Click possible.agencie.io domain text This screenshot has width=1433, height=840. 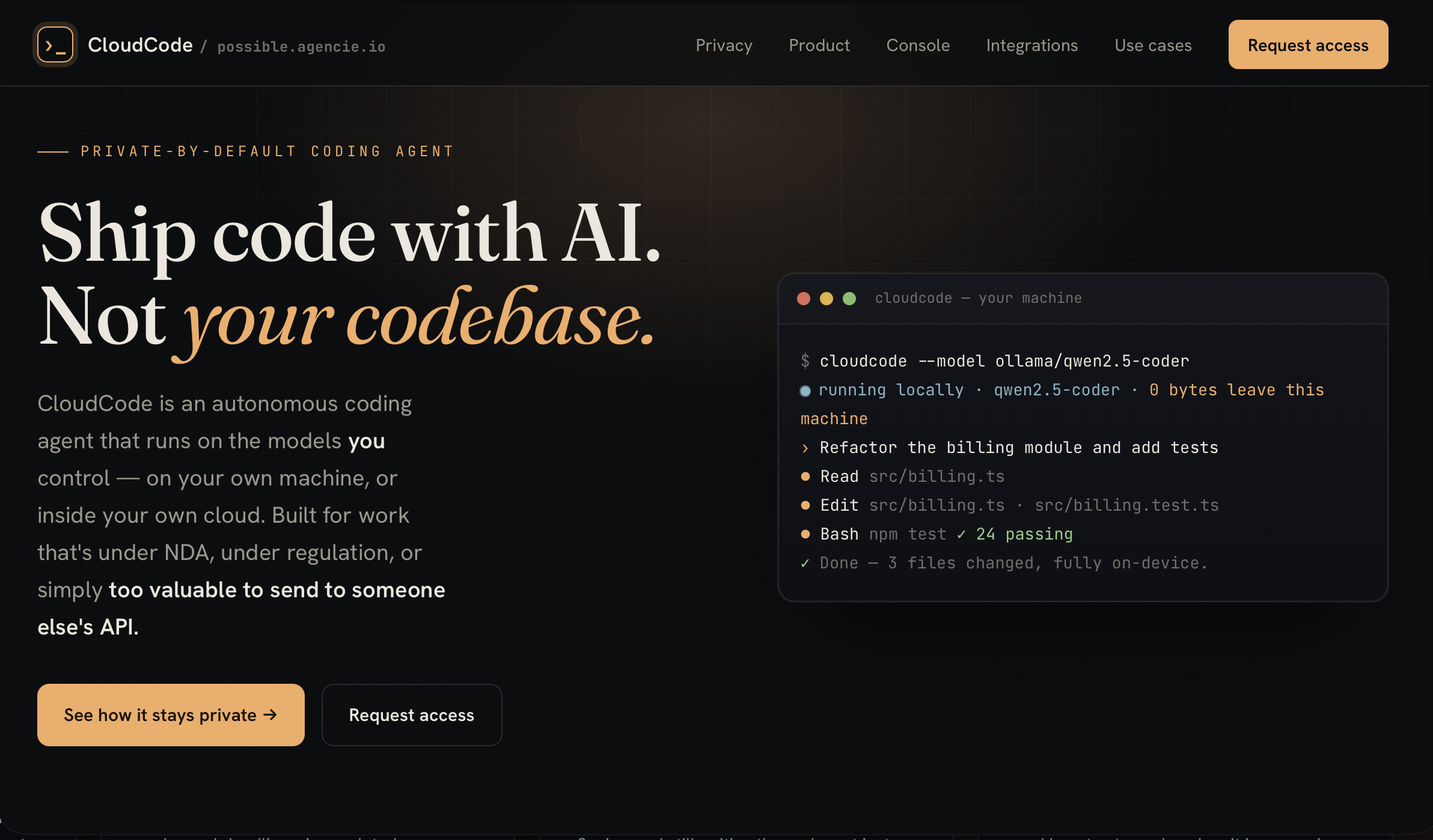[301, 47]
